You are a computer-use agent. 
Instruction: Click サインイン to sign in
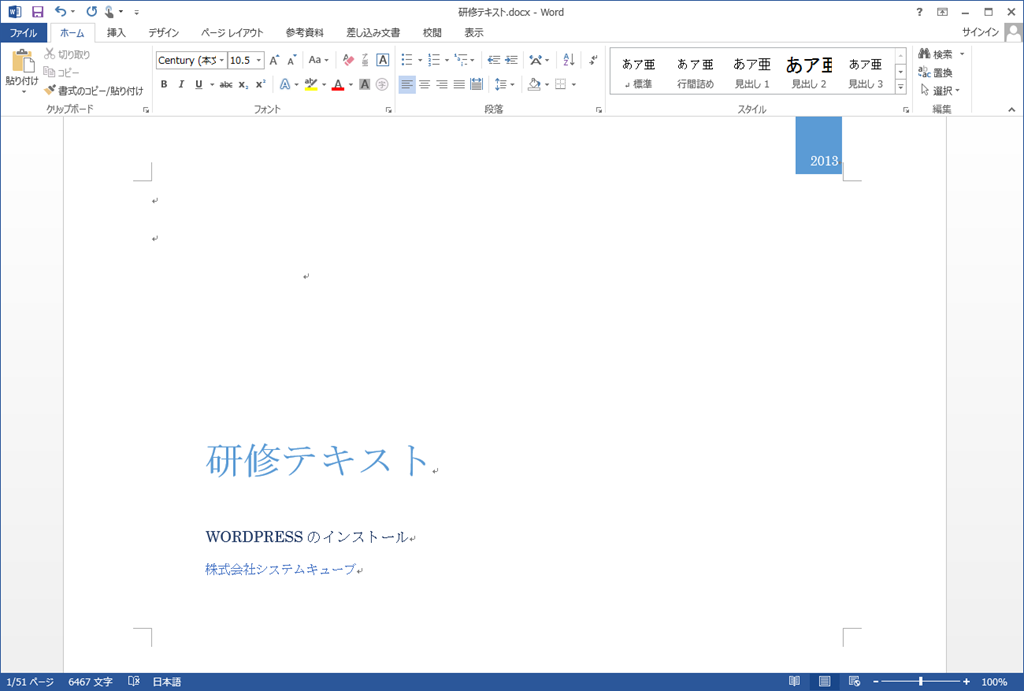(980, 32)
